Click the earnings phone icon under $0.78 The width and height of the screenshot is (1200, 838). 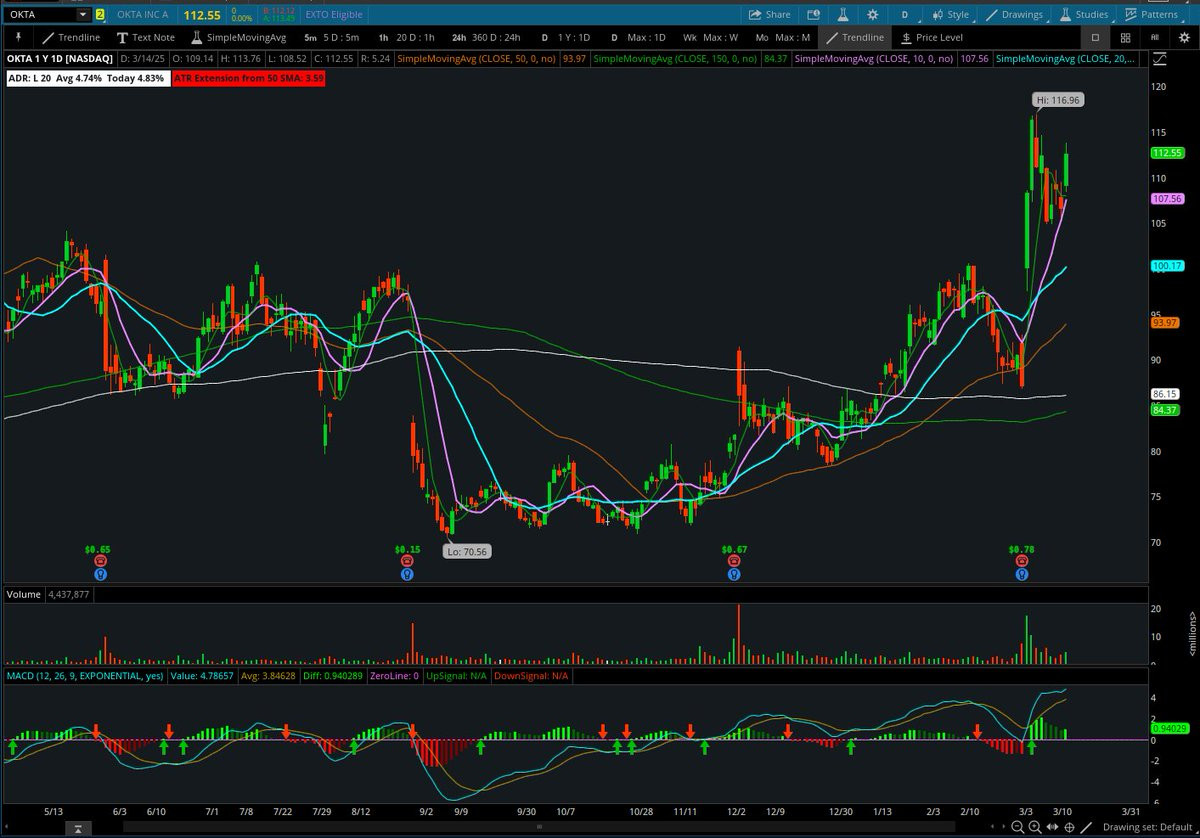tap(1021, 562)
